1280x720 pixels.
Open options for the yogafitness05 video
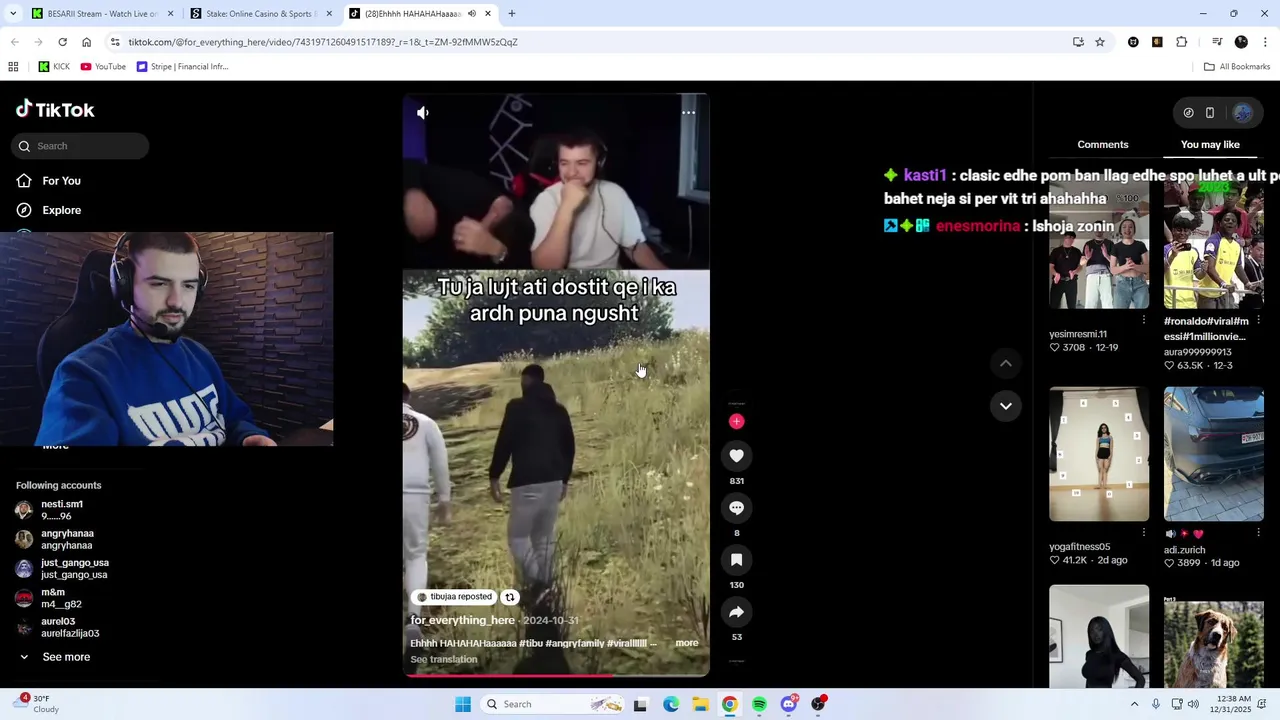1144,533
